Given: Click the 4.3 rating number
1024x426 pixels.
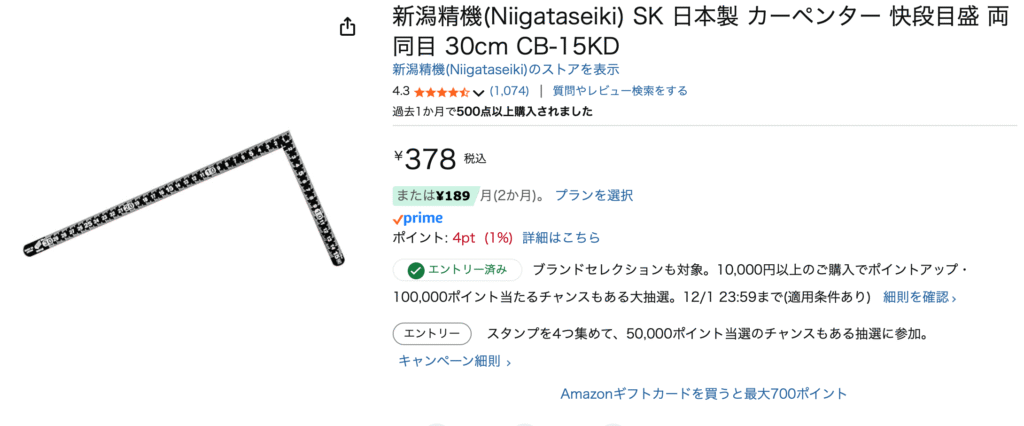Looking at the screenshot, I should pos(401,91).
